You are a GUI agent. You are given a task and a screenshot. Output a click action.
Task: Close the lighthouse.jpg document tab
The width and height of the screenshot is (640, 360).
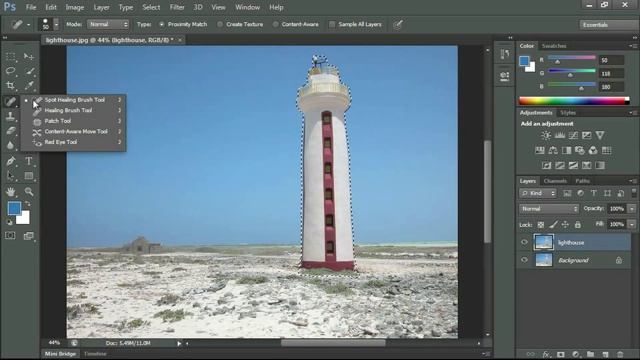point(180,40)
